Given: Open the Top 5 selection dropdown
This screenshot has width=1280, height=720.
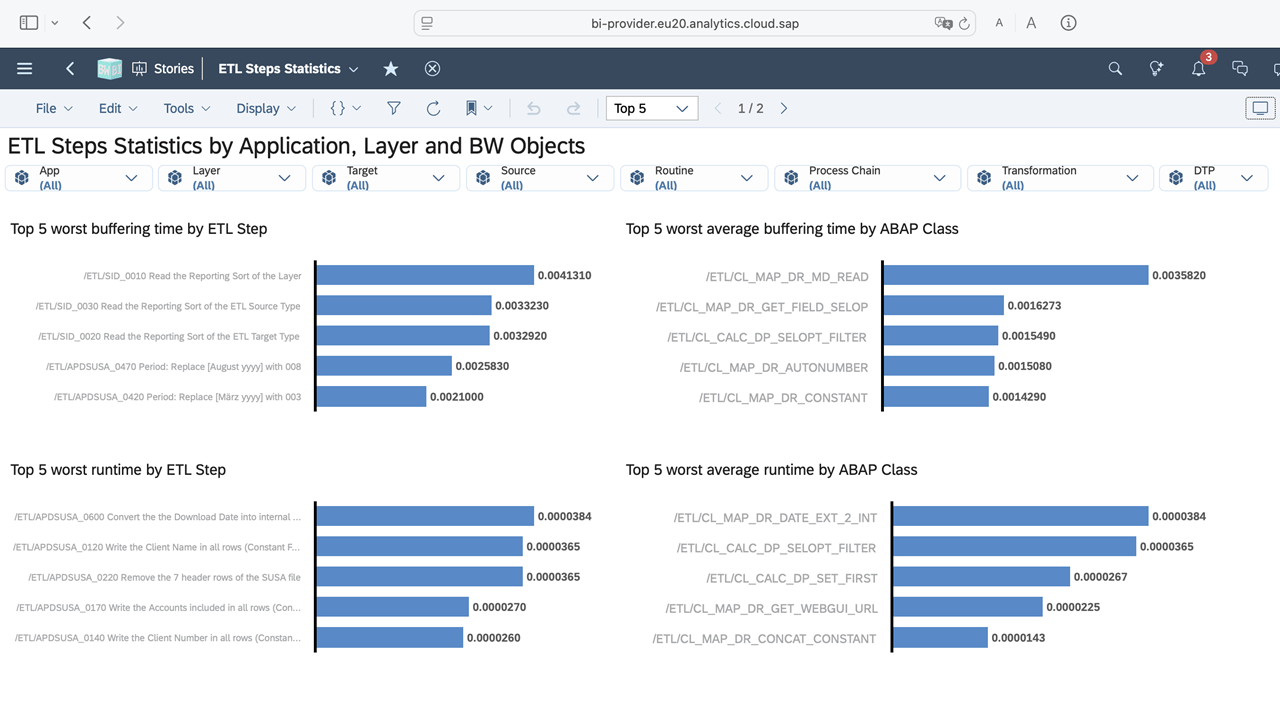Looking at the screenshot, I should click(651, 108).
